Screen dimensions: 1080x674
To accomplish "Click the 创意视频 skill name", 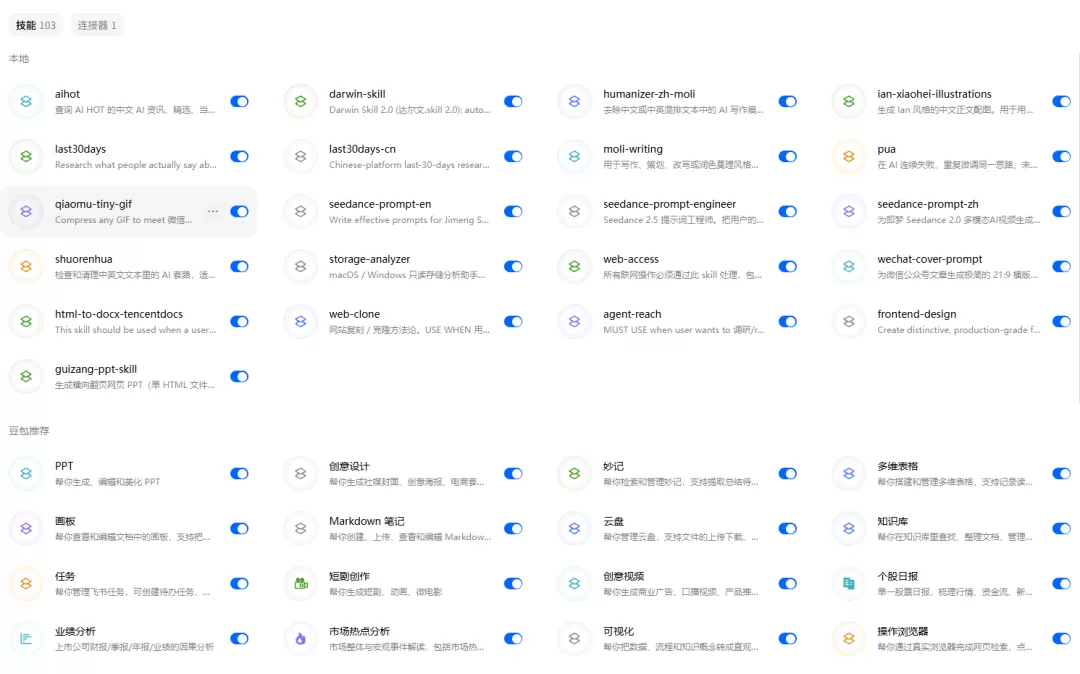I will click(623, 576).
